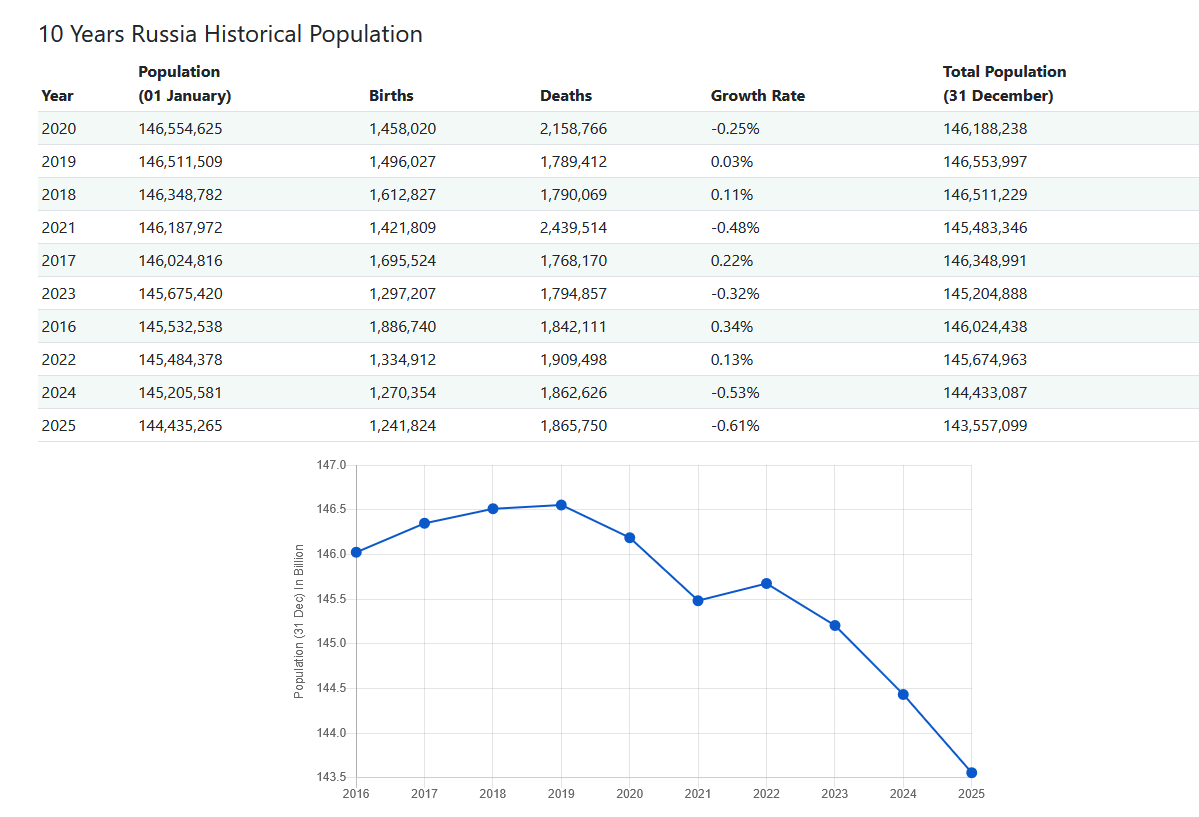Viewport: 1199px width, 817px height.
Task: Click population value 144,435,265
Action: 180,425
